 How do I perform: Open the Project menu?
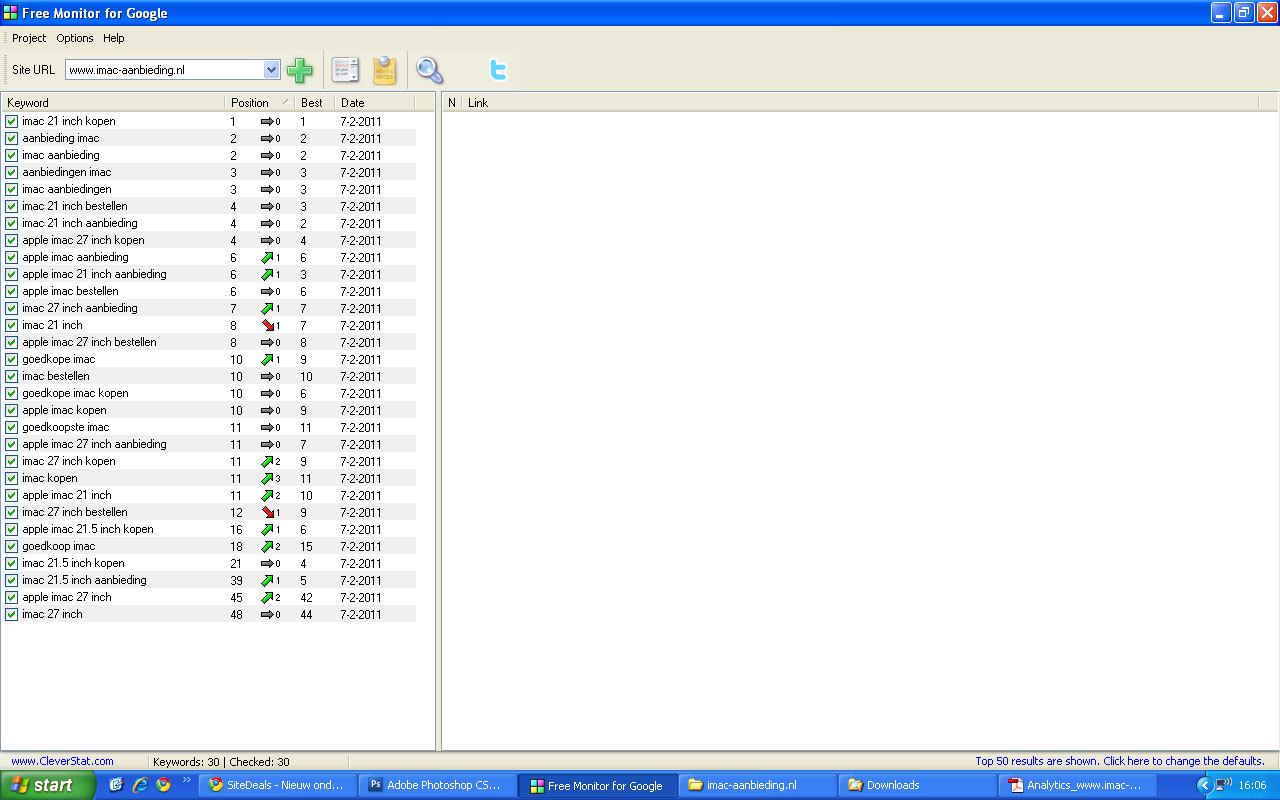click(x=29, y=38)
